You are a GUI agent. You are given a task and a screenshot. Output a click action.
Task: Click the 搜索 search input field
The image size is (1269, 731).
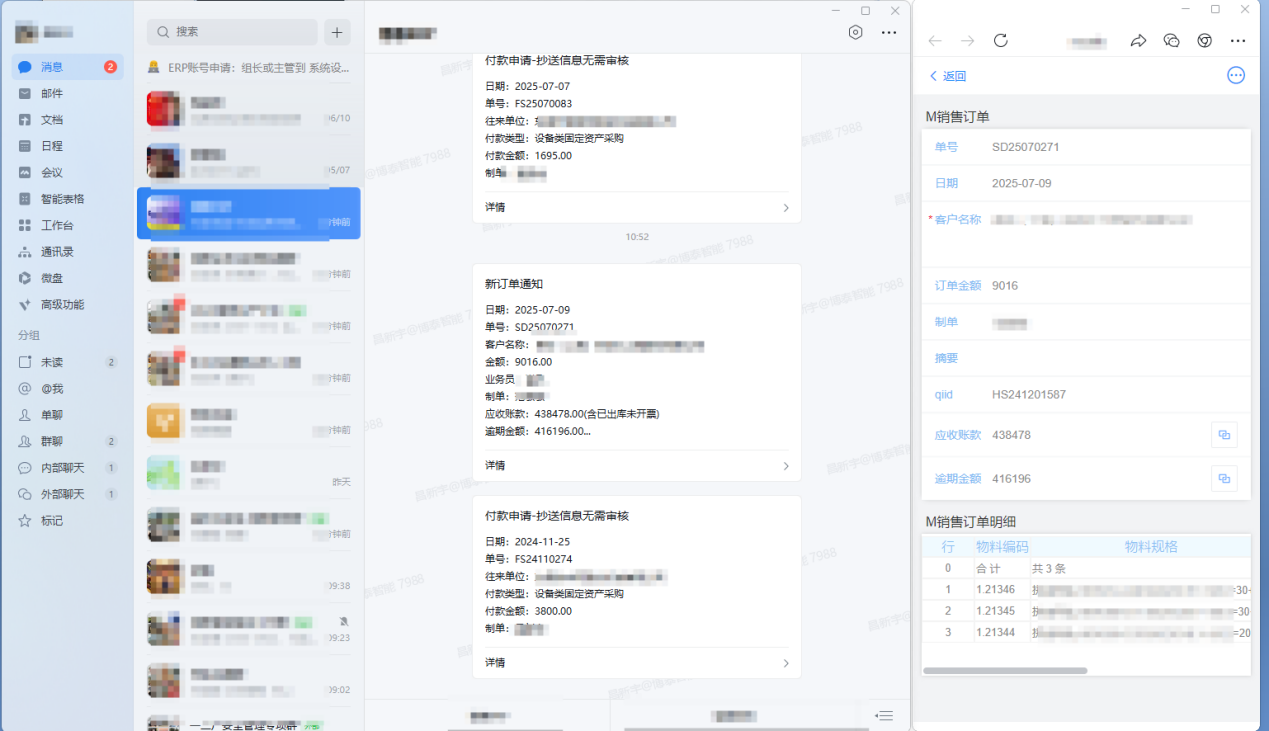(225, 32)
